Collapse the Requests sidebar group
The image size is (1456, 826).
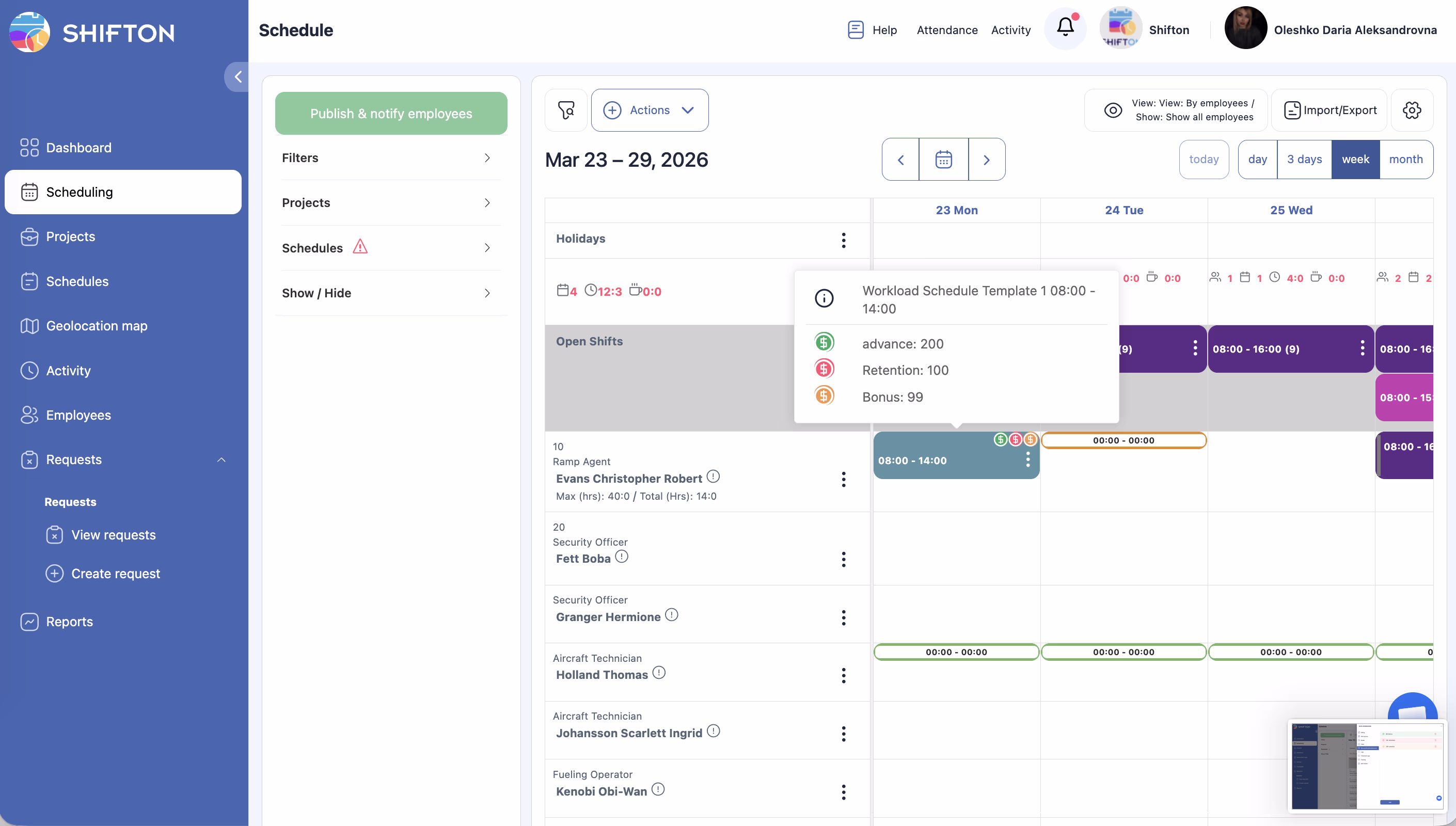point(221,459)
